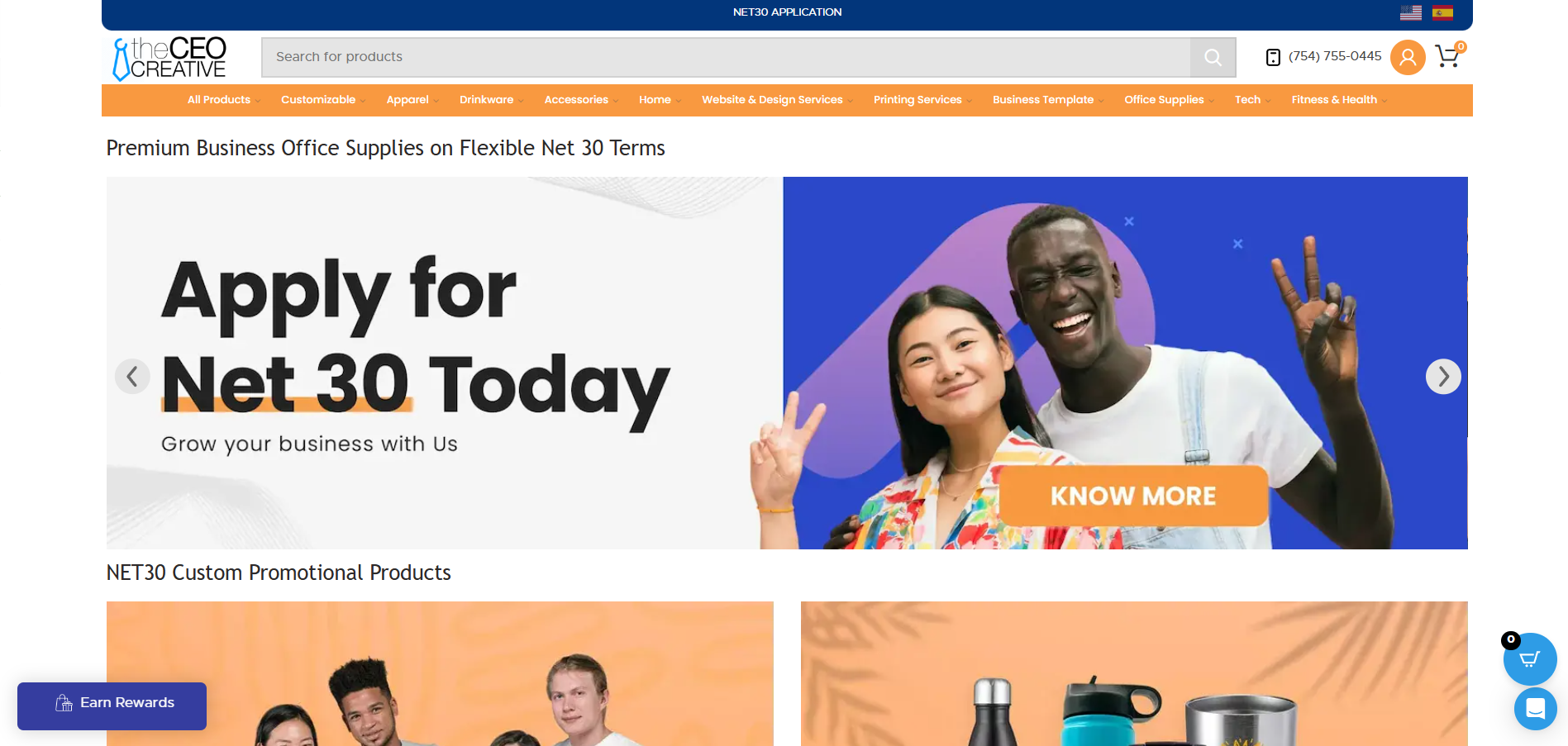Open the NET30 APPLICATION link

pos(787,12)
